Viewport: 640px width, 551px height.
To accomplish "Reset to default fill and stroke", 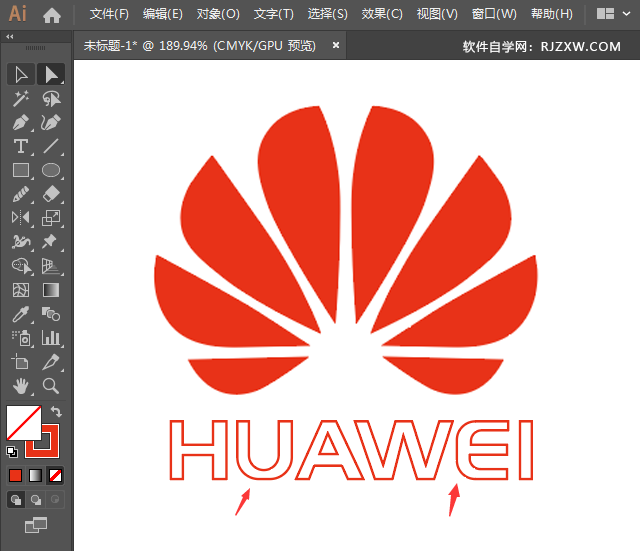I will 12,451.
